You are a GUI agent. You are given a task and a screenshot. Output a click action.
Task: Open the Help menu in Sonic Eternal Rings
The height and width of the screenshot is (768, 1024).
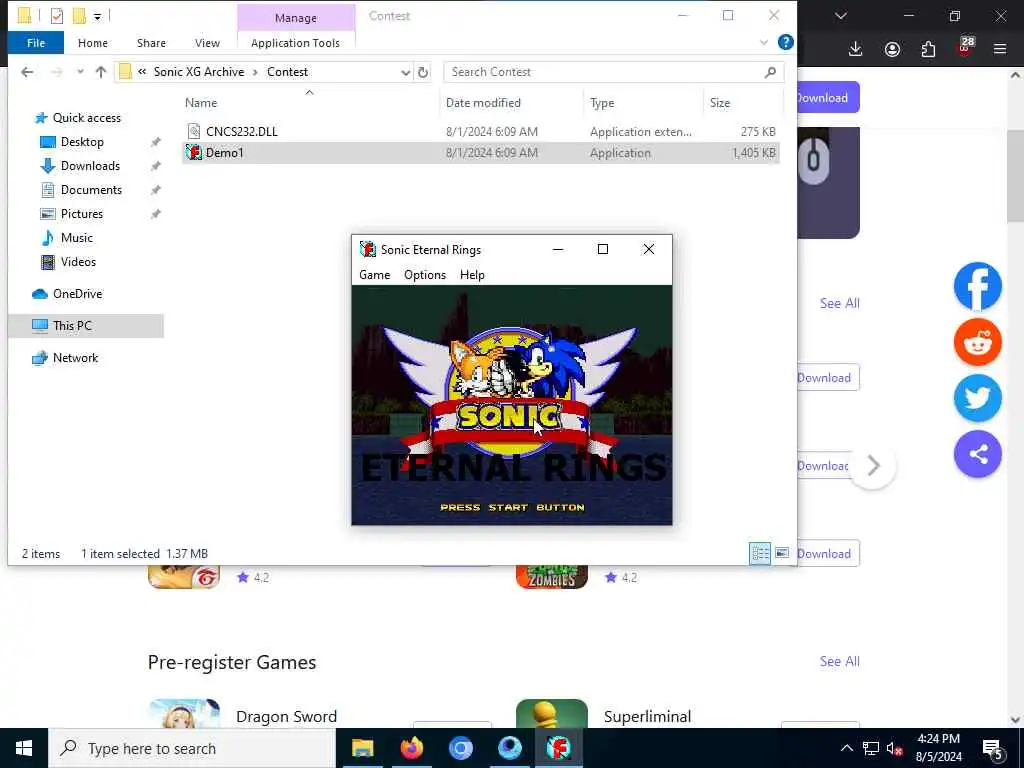pyautogui.click(x=472, y=275)
